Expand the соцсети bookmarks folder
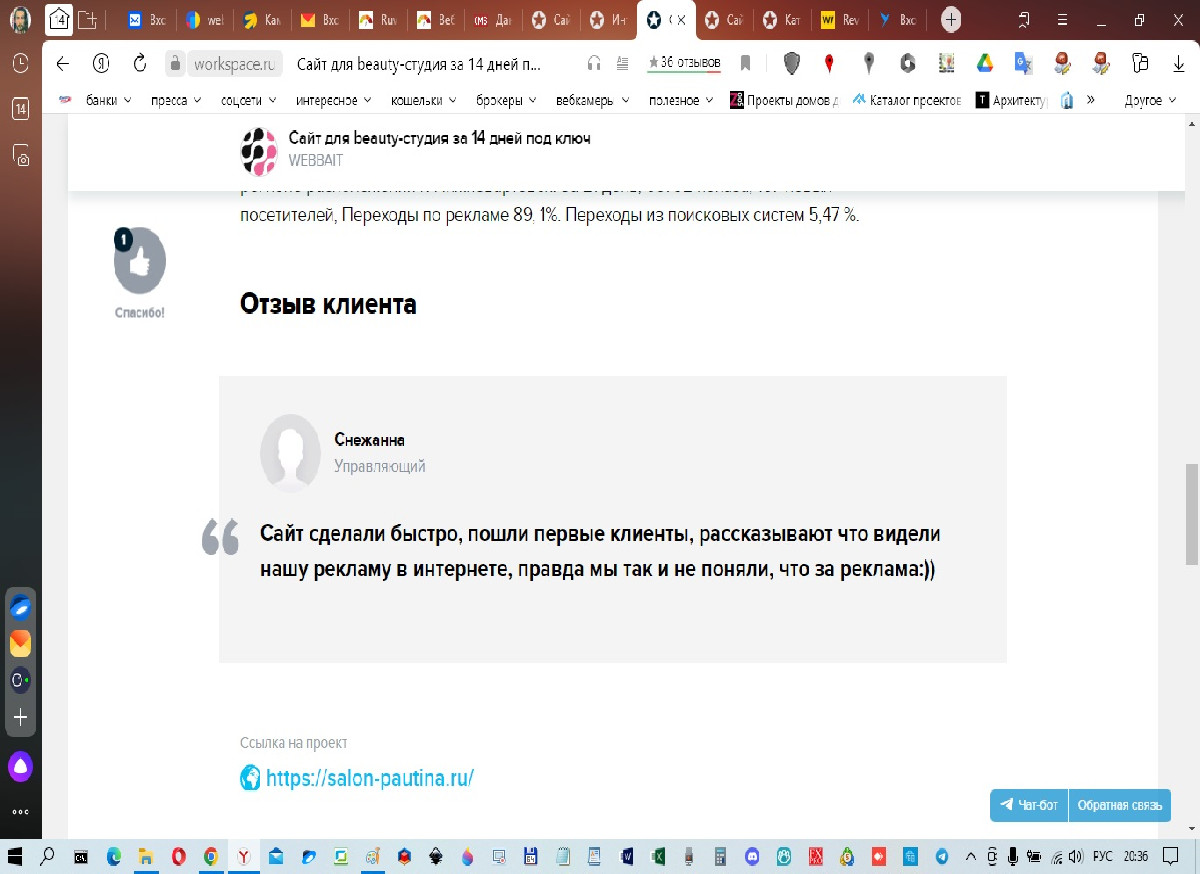Viewport: 1200px width, 874px height. 248,100
